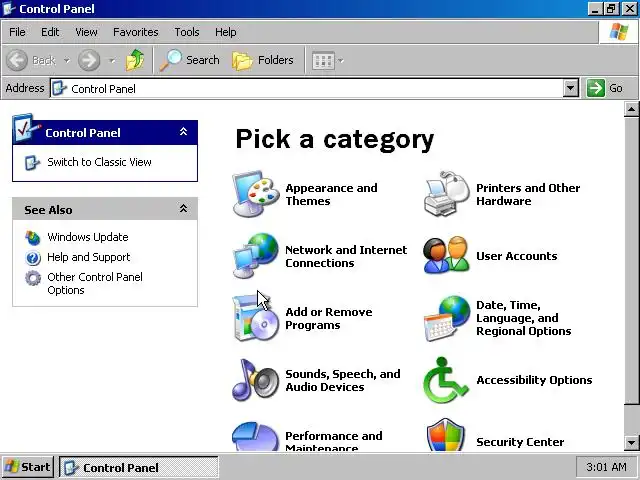
Task: Open the Security Center shield icon
Action: pos(447,435)
